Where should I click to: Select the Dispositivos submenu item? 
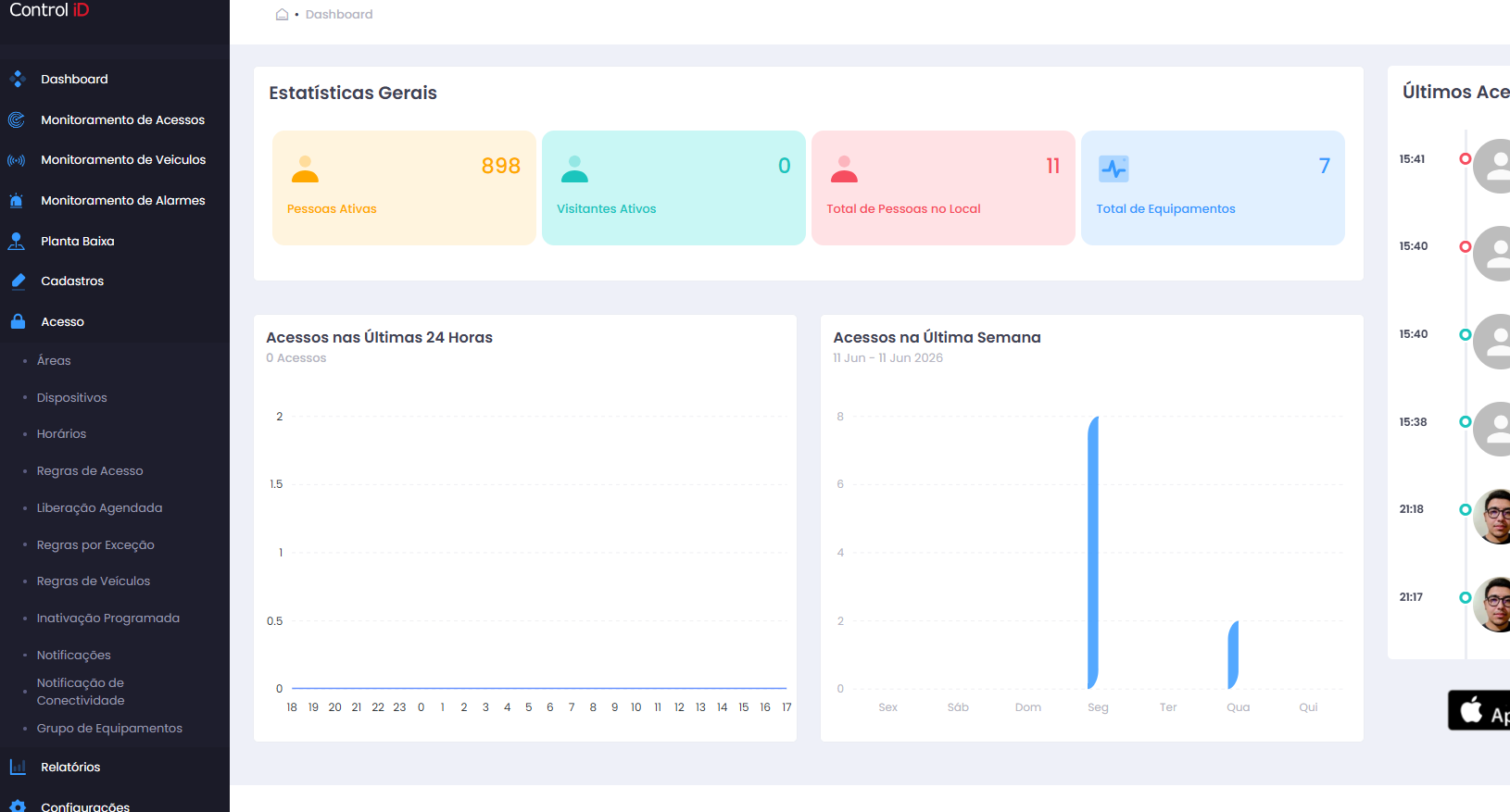coord(72,397)
